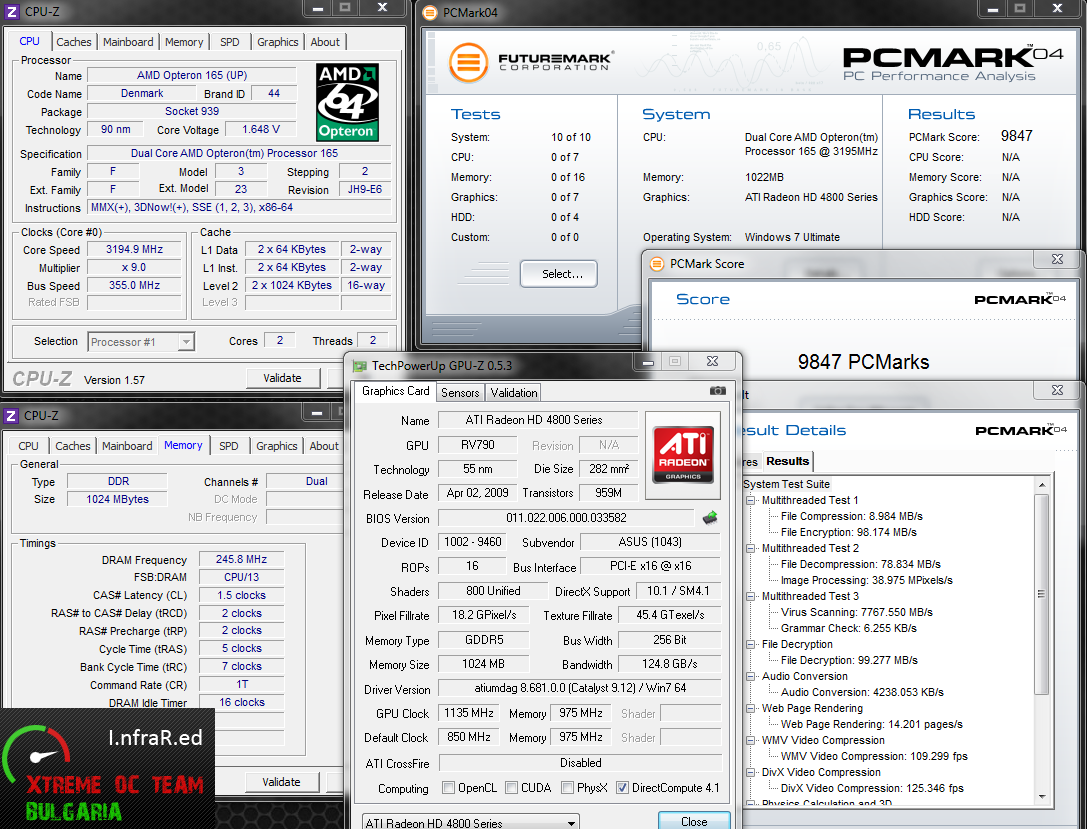This screenshot has width=1087, height=829.
Task: Collapse Multithreaded Test 2 node
Action: tap(751, 548)
